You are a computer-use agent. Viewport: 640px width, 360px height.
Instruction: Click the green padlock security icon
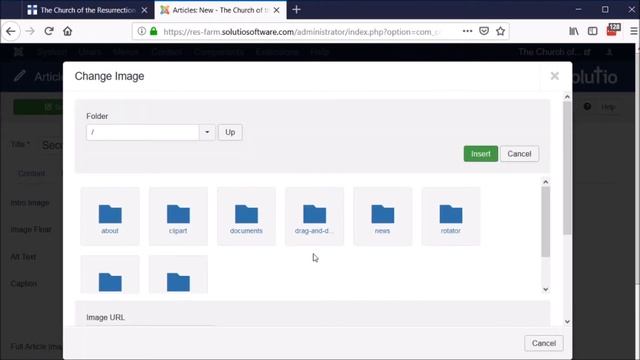click(153, 31)
